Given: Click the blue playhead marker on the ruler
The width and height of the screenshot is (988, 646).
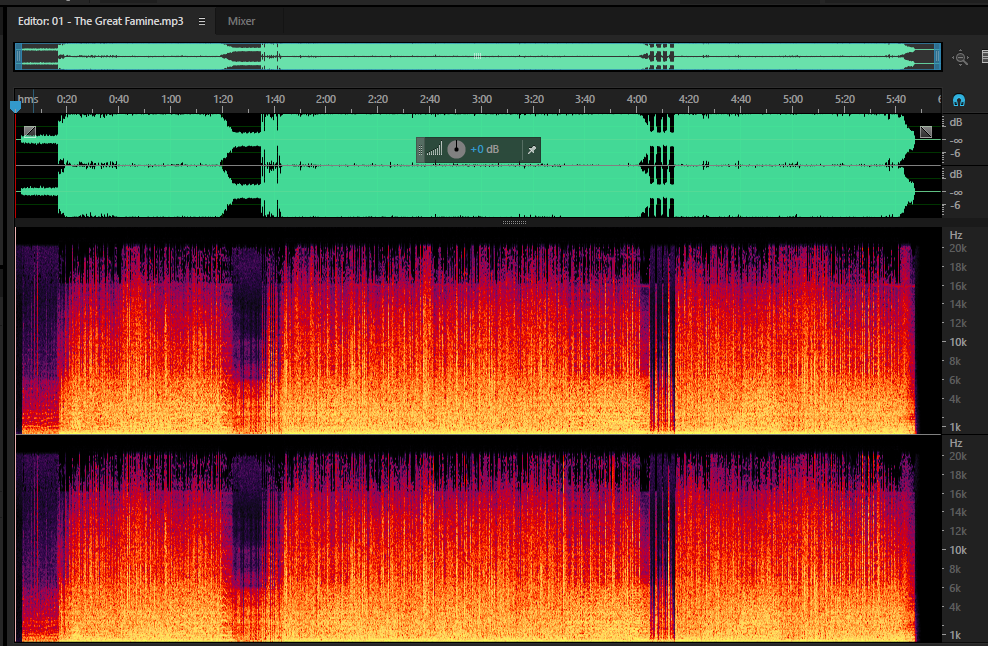Looking at the screenshot, I should pyautogui.click(x=16, y=107).
